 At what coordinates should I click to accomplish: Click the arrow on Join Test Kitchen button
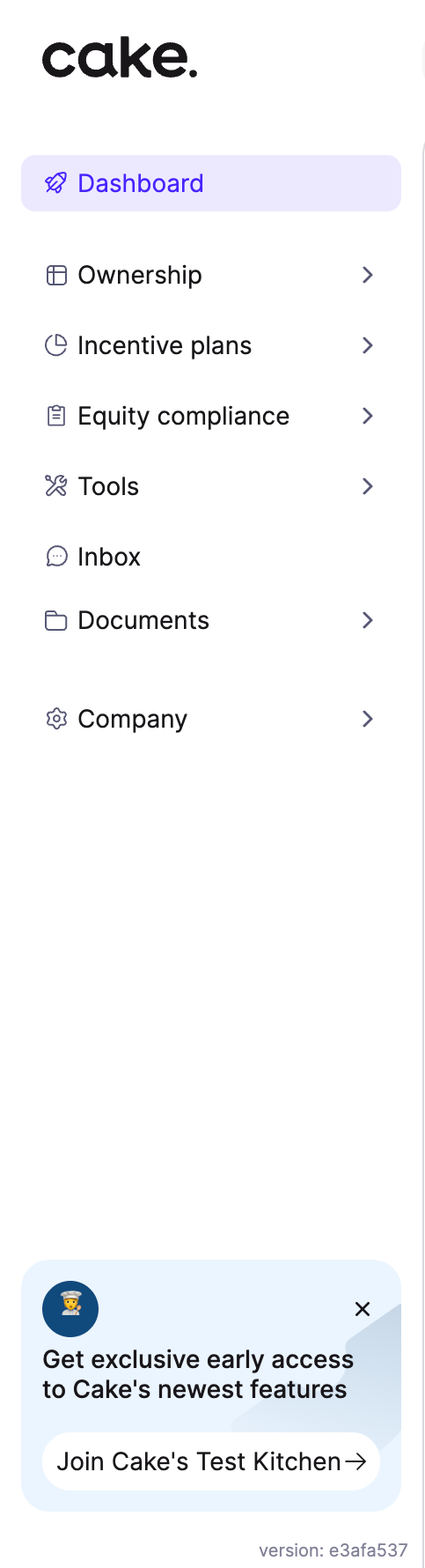point(355,1461)
